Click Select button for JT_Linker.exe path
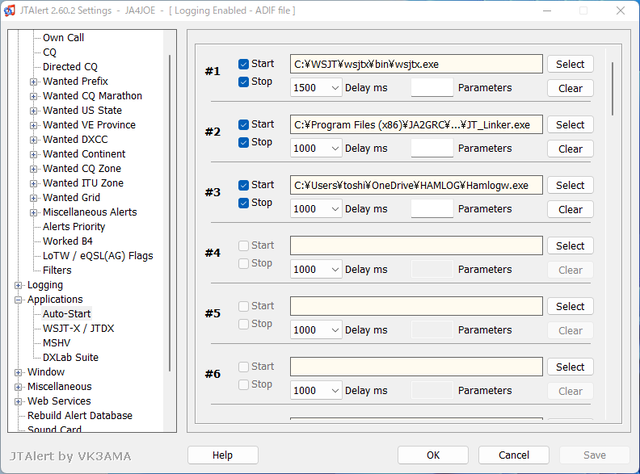This screenshot has width=640, height=474. pyautogui.click(x=570, y=125)
